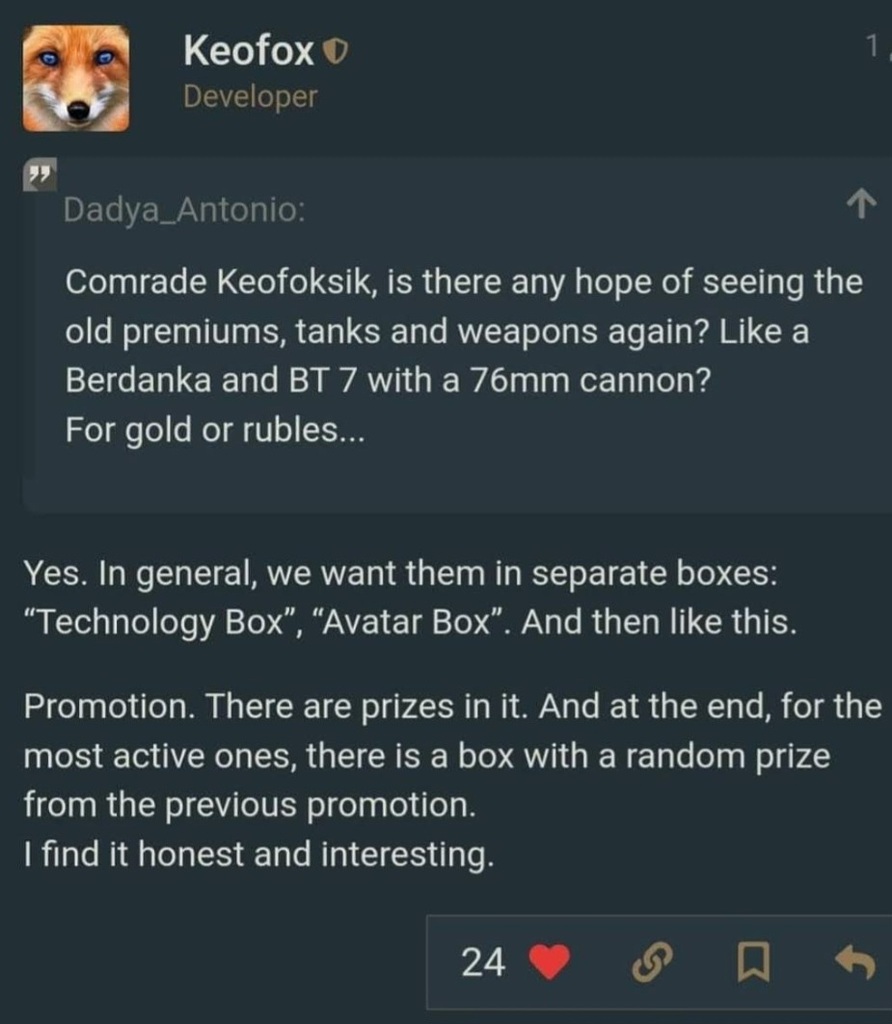892x1024 pixels.
Task: Click the heart icon to like the post
Action: pyautogui.click(x=546, y=963)
